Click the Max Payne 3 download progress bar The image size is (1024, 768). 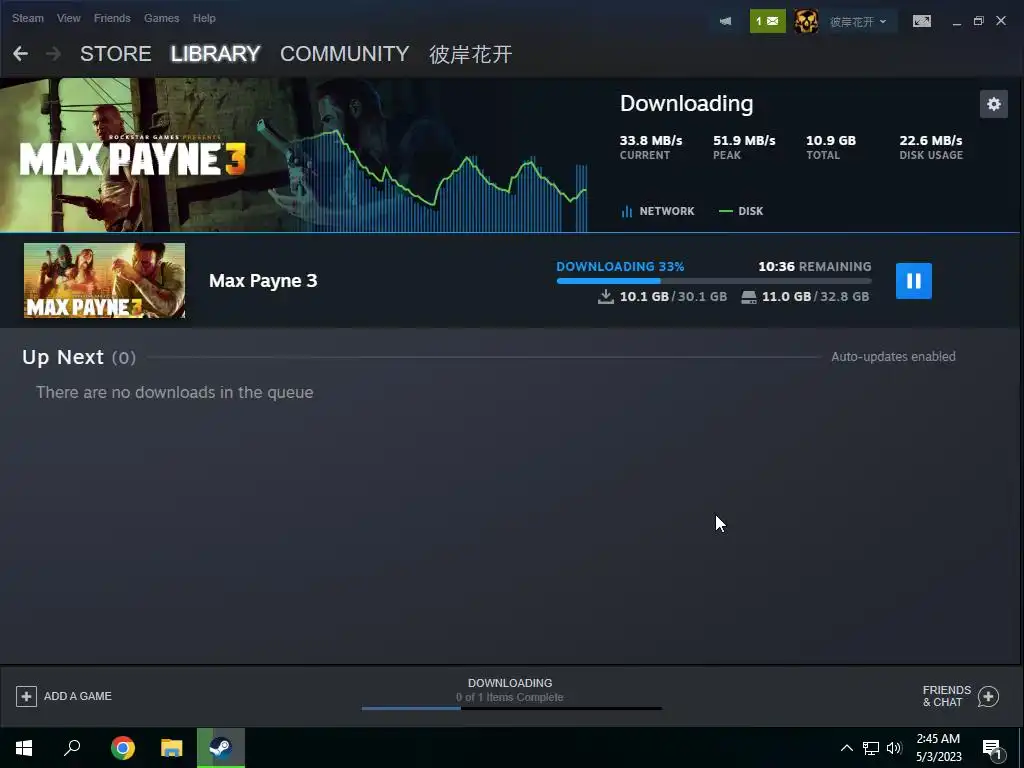tap(714, 281)
